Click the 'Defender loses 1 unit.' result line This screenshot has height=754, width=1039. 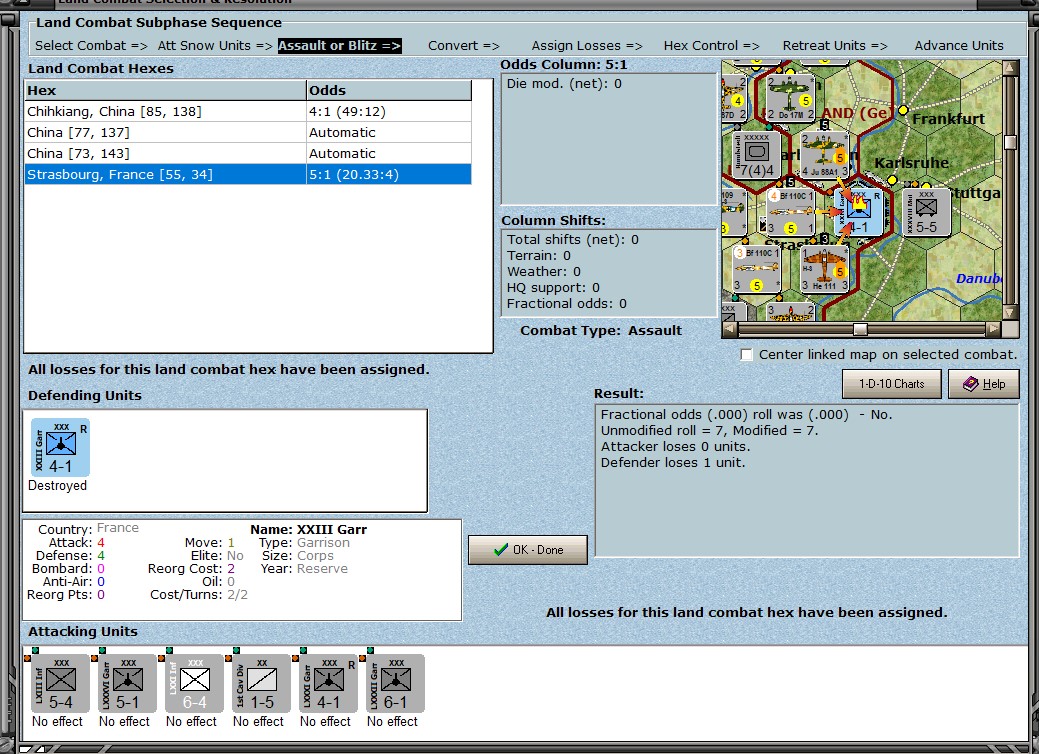[x=673, y=462]
